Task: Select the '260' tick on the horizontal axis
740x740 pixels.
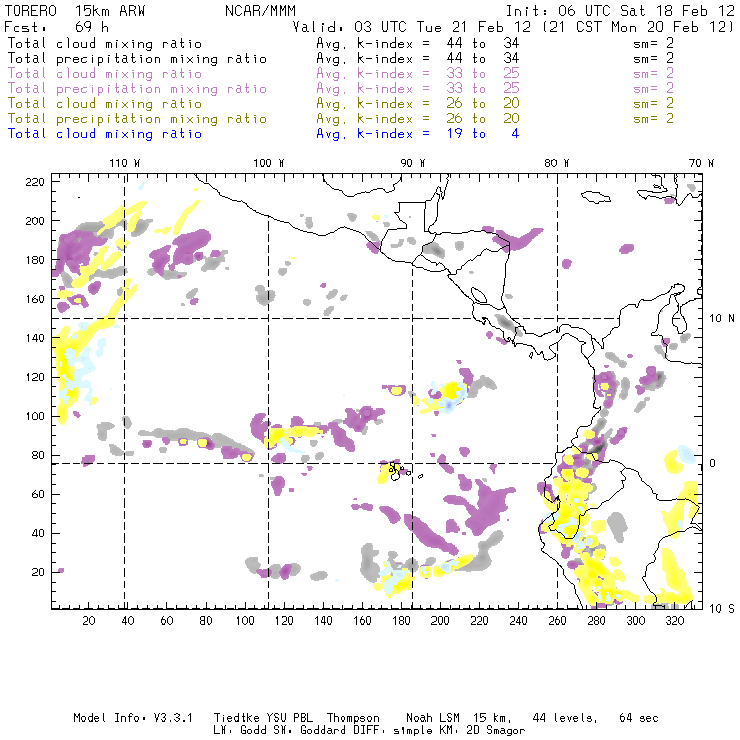Action: (x=557, y=621)
